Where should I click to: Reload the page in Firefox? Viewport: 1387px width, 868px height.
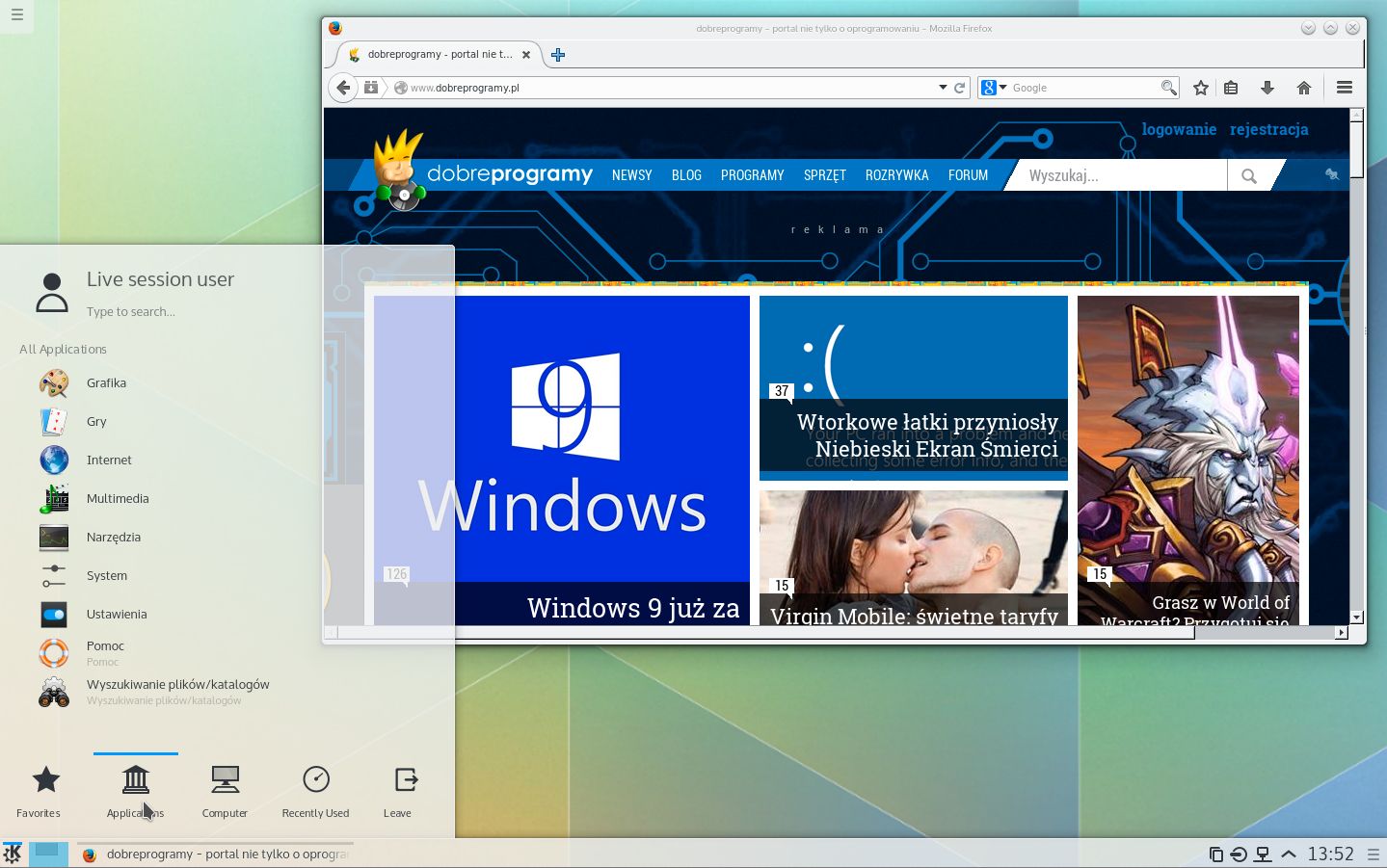960,88
